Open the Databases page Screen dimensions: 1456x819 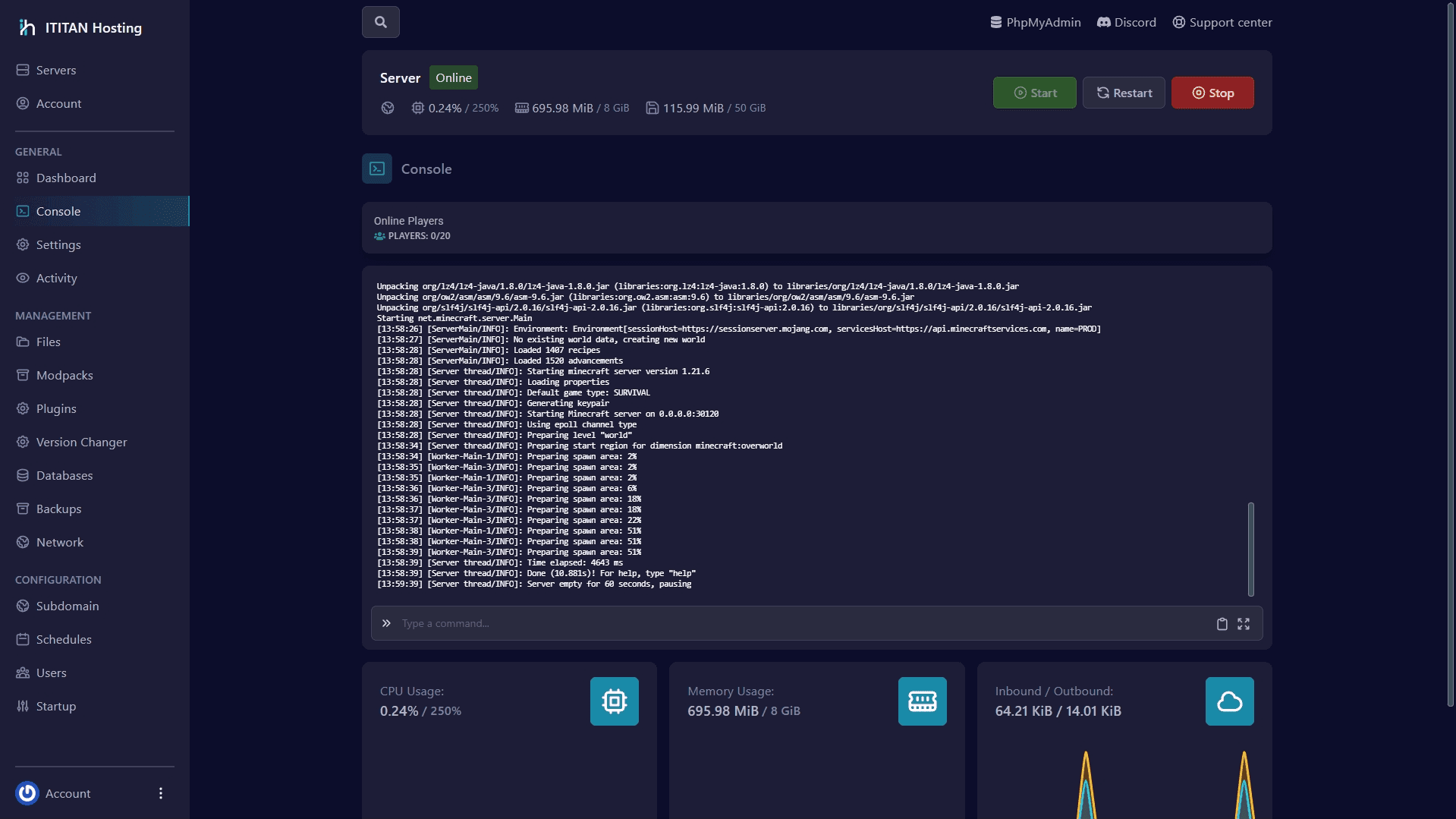95,475
